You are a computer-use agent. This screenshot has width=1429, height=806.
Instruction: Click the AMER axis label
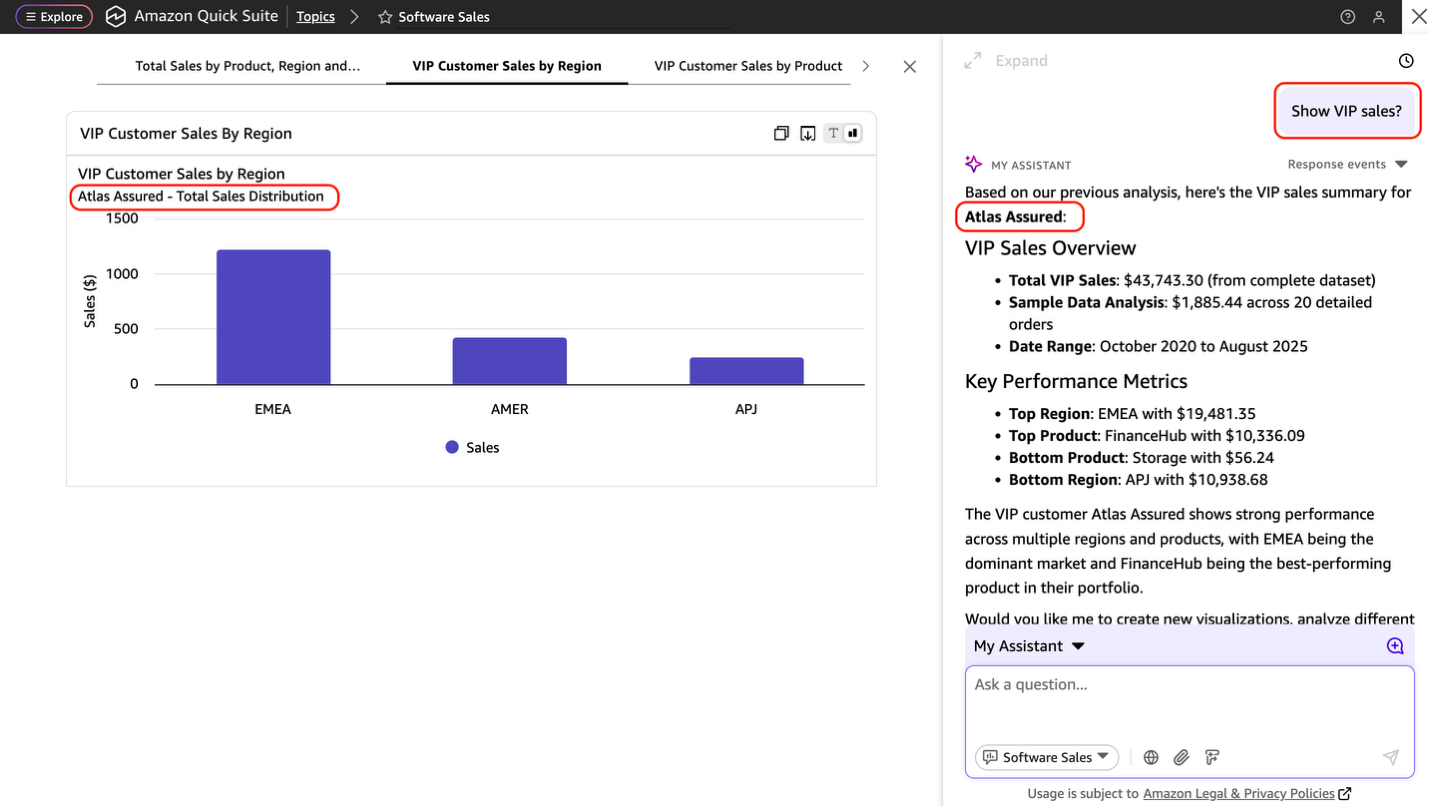[x=510, y=409]
